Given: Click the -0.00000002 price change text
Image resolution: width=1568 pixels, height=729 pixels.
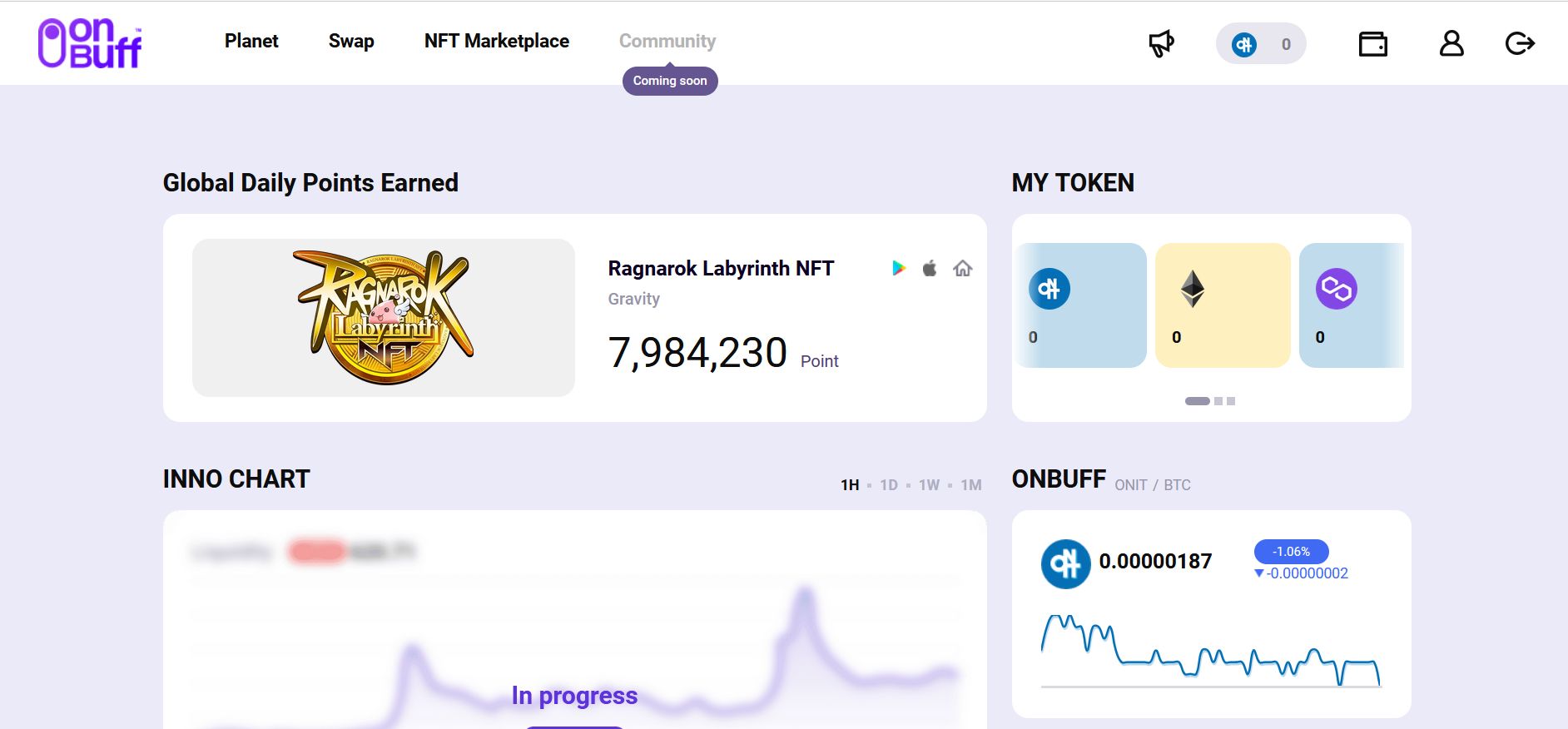Looking at the screenshot, I should click(x=1301, y=573).
